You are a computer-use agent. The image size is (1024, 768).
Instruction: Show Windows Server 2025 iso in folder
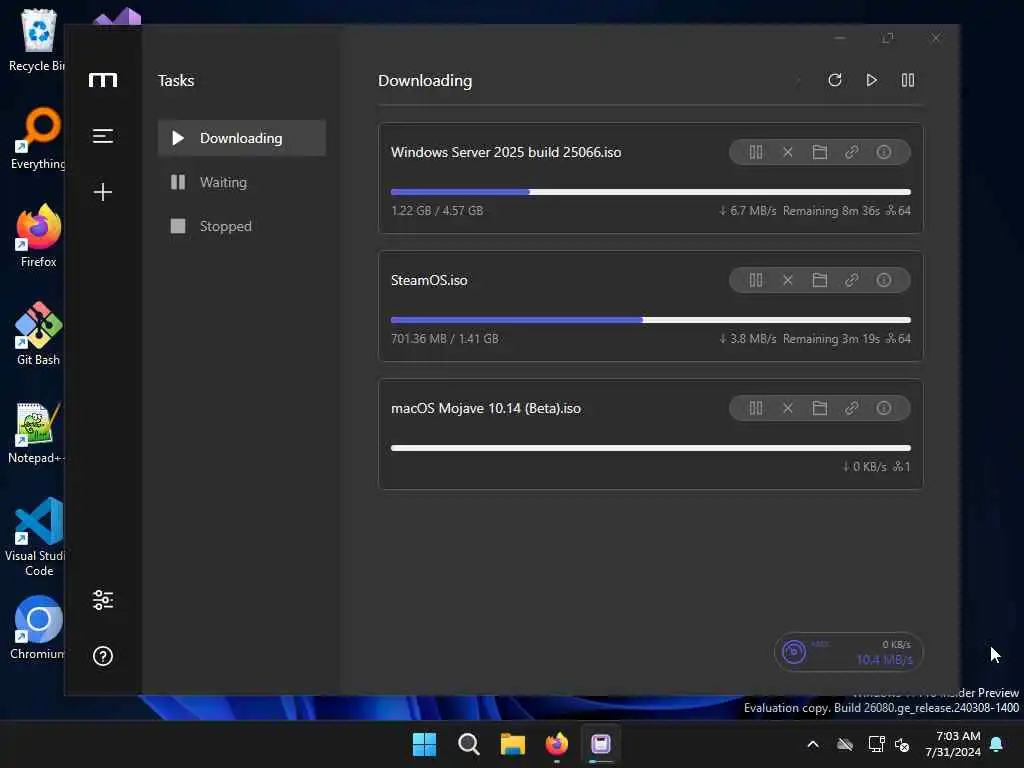coord(820,152)
